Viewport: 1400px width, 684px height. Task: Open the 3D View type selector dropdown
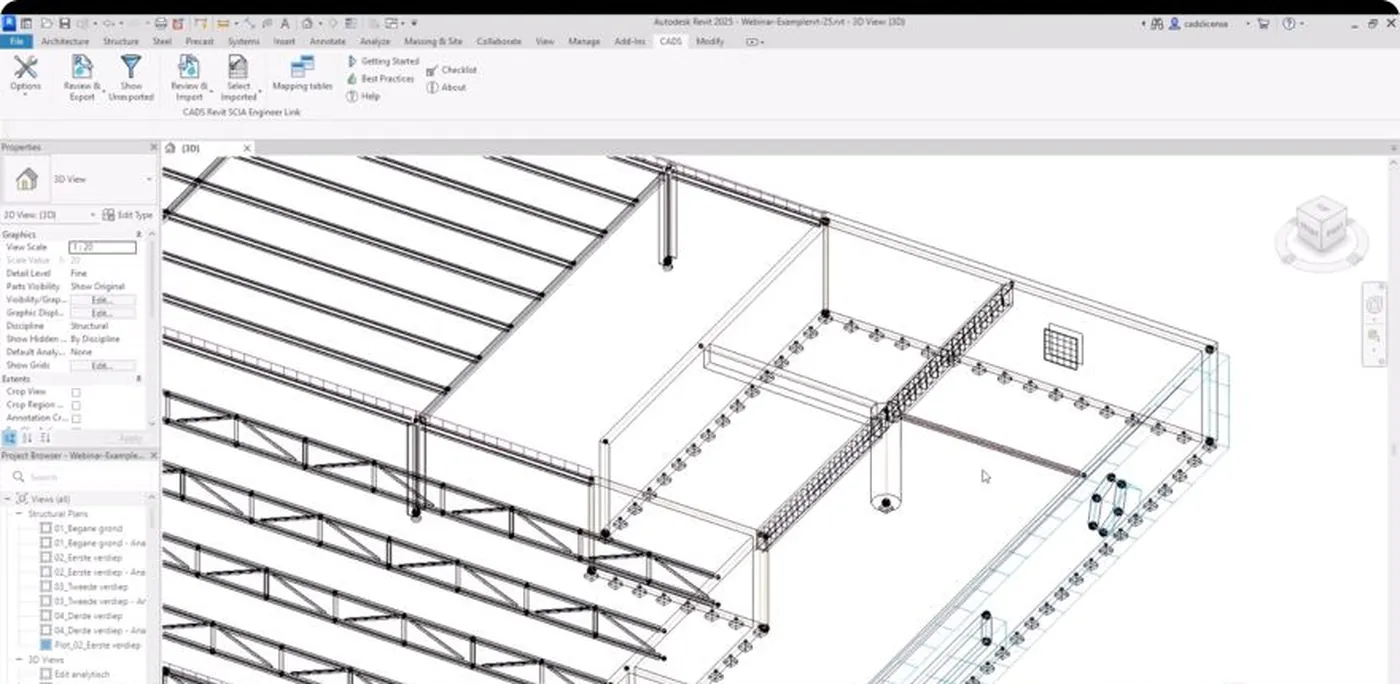coord(150,179)
